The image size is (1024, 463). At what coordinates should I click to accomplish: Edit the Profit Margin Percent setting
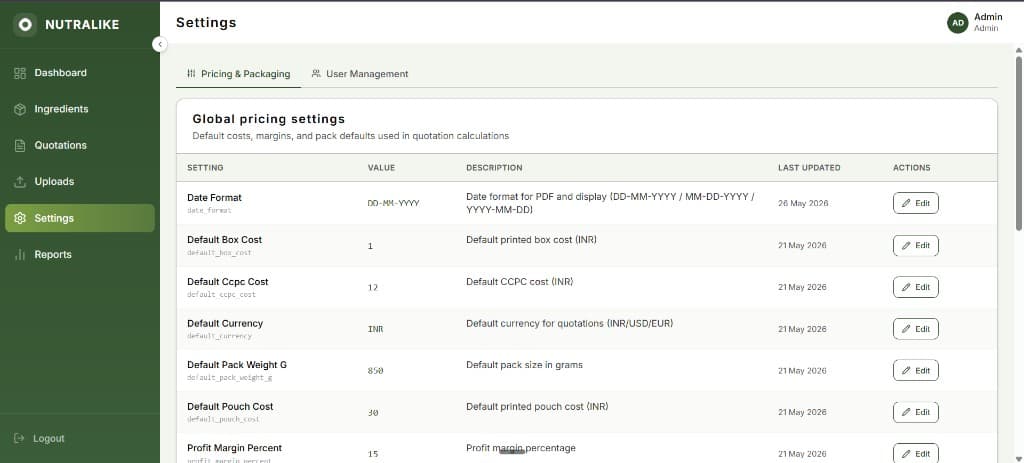916,453
